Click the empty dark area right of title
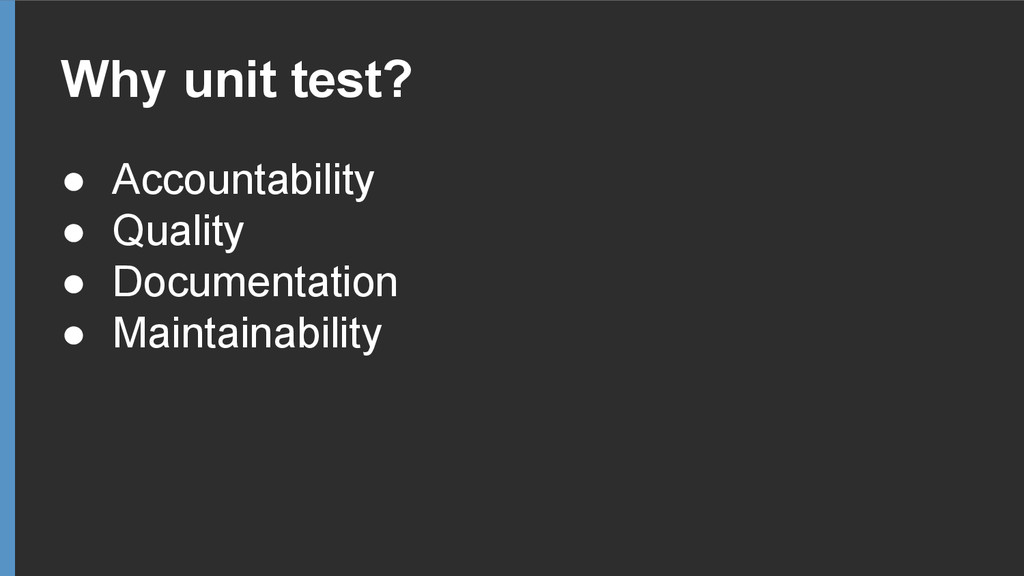The image size is (1024, 576). [718, 80]
